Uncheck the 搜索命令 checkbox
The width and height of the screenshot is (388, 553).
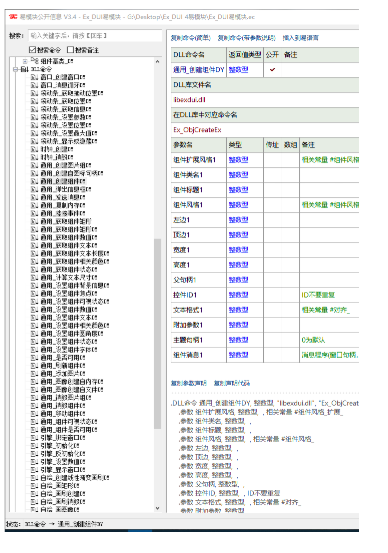click(32, 50)
